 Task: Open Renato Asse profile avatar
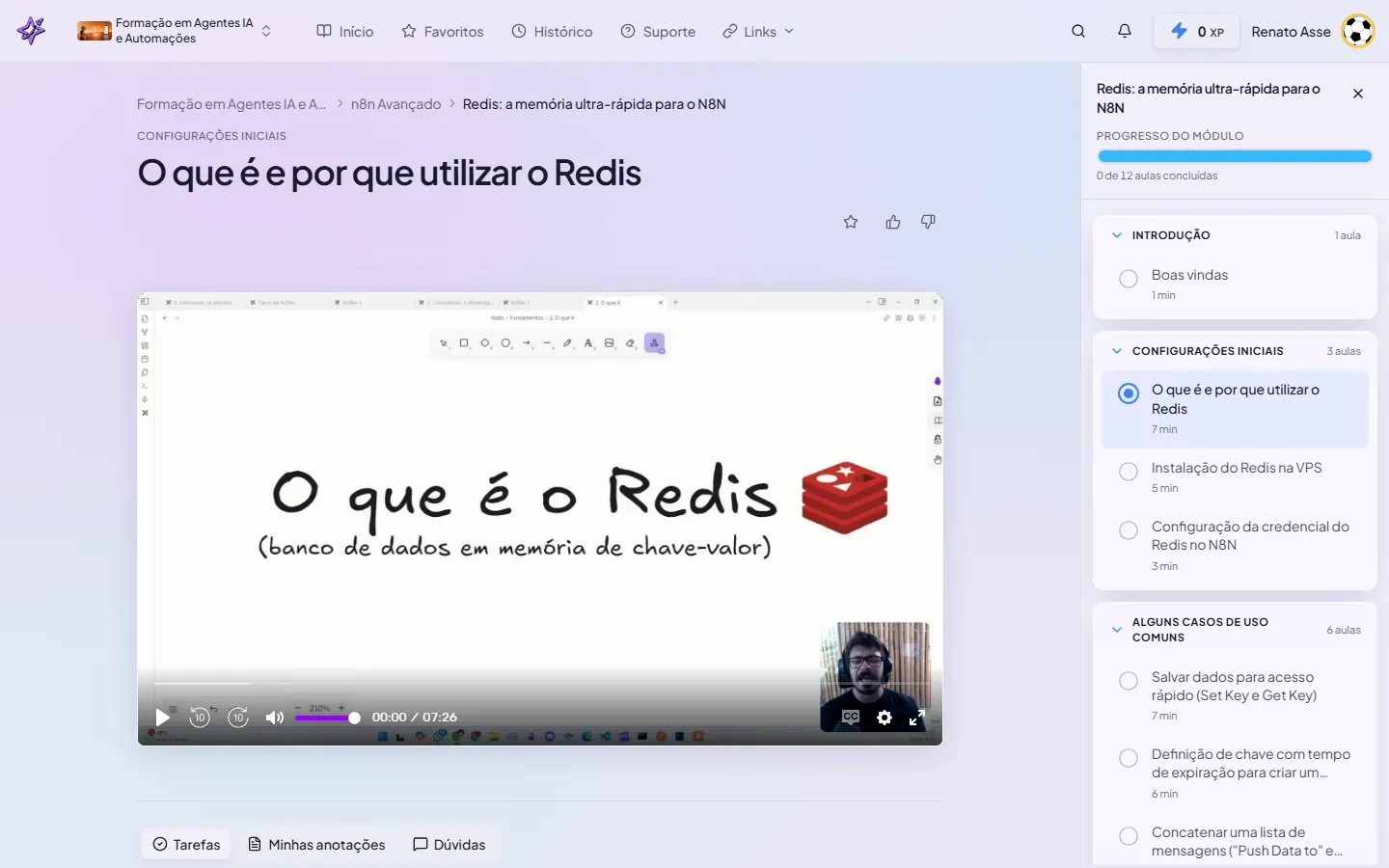1357,31
